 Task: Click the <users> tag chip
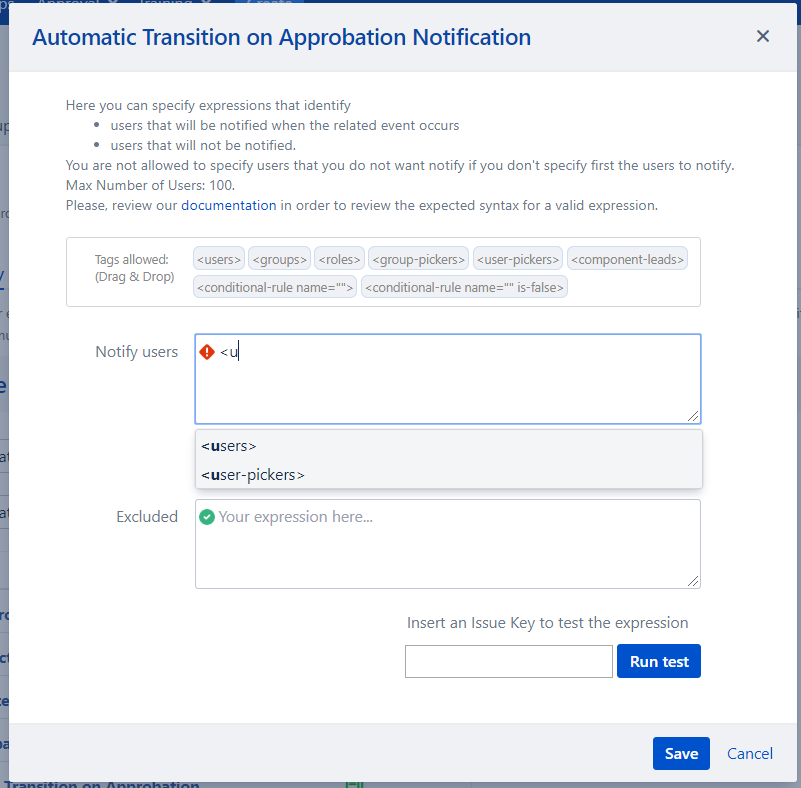(x=219, y=259)
